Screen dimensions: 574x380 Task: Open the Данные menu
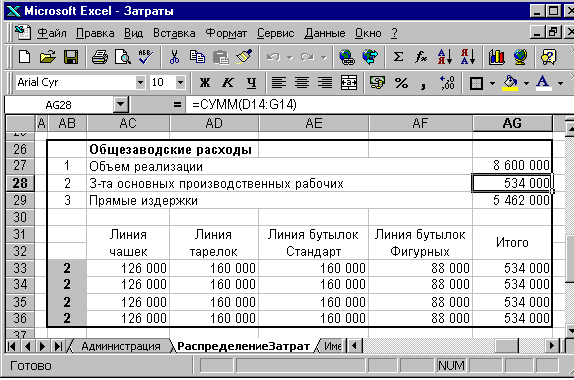pyautogui.click(x=325, y=33)
